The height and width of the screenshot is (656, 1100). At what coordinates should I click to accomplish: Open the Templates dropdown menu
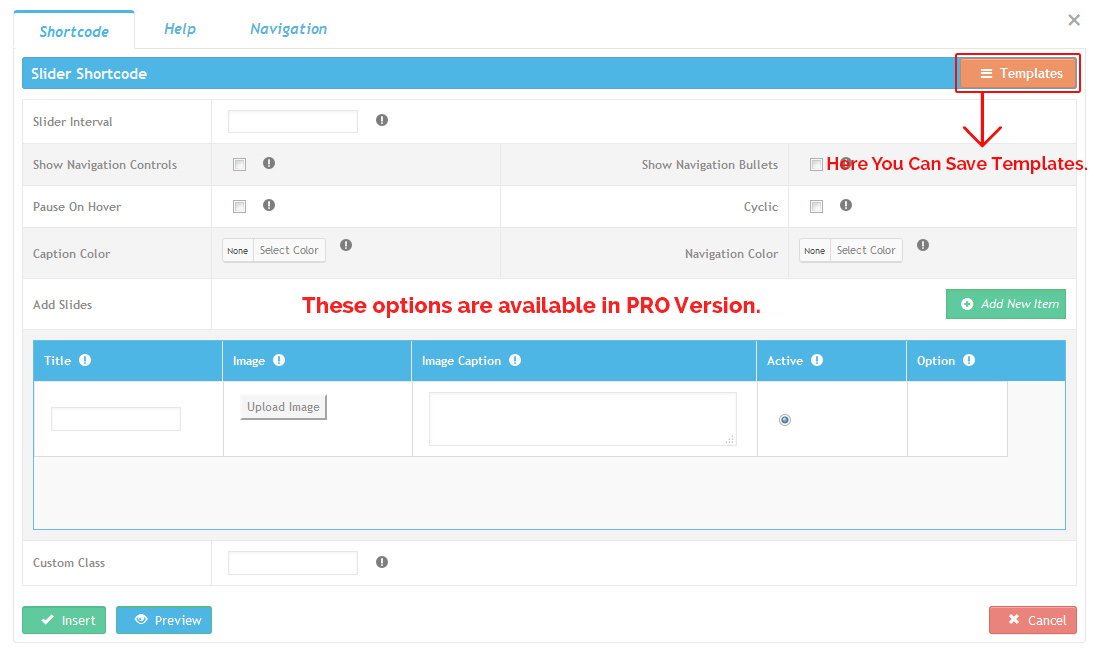click(1018, 73)
